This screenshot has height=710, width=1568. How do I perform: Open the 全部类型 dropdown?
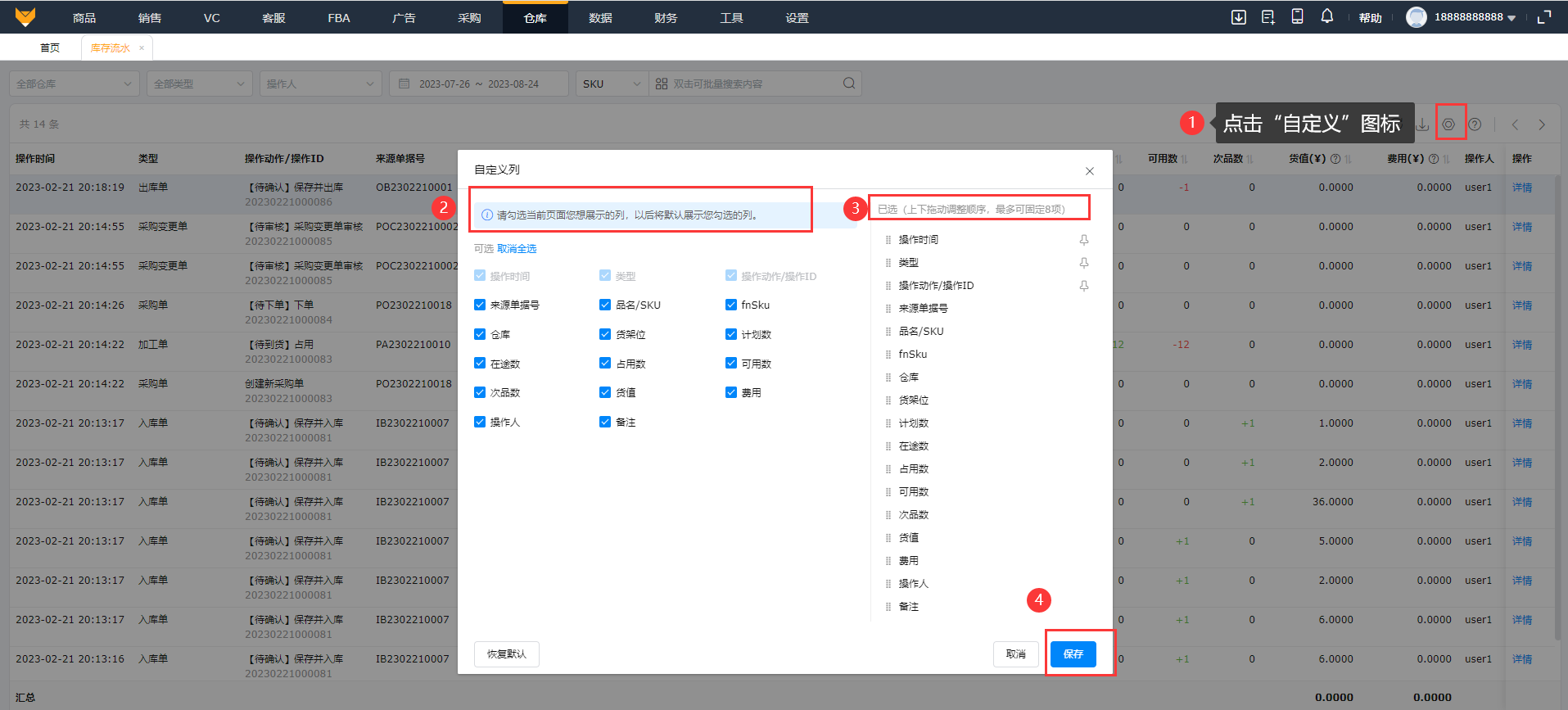[x=199, y=84]
